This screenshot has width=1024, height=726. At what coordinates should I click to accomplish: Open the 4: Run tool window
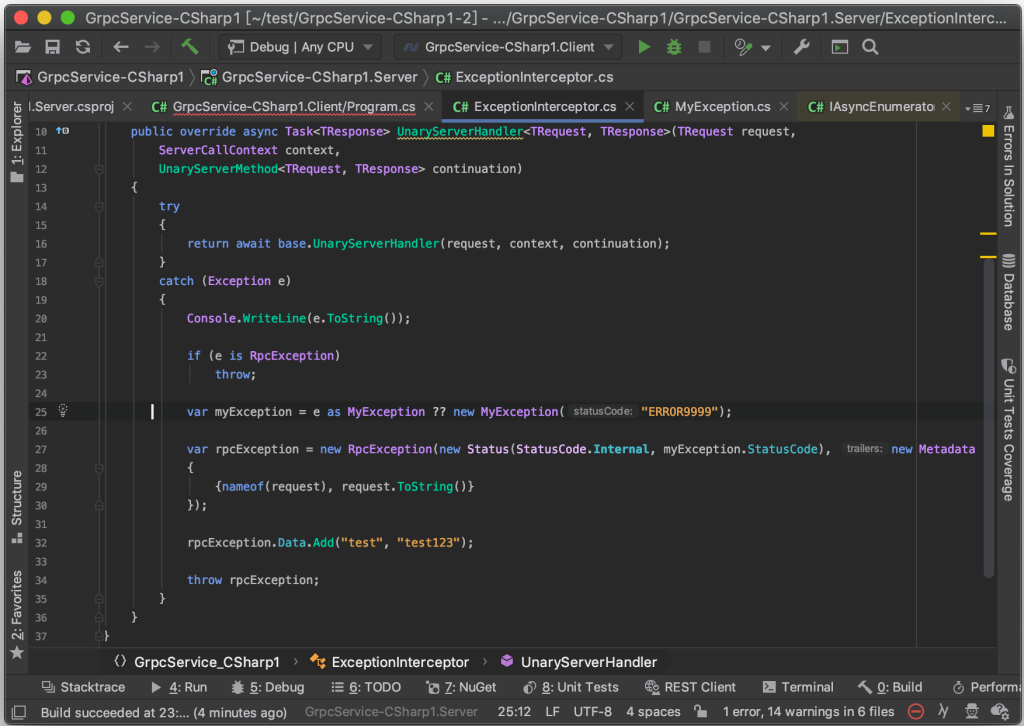tap(179, 687)
